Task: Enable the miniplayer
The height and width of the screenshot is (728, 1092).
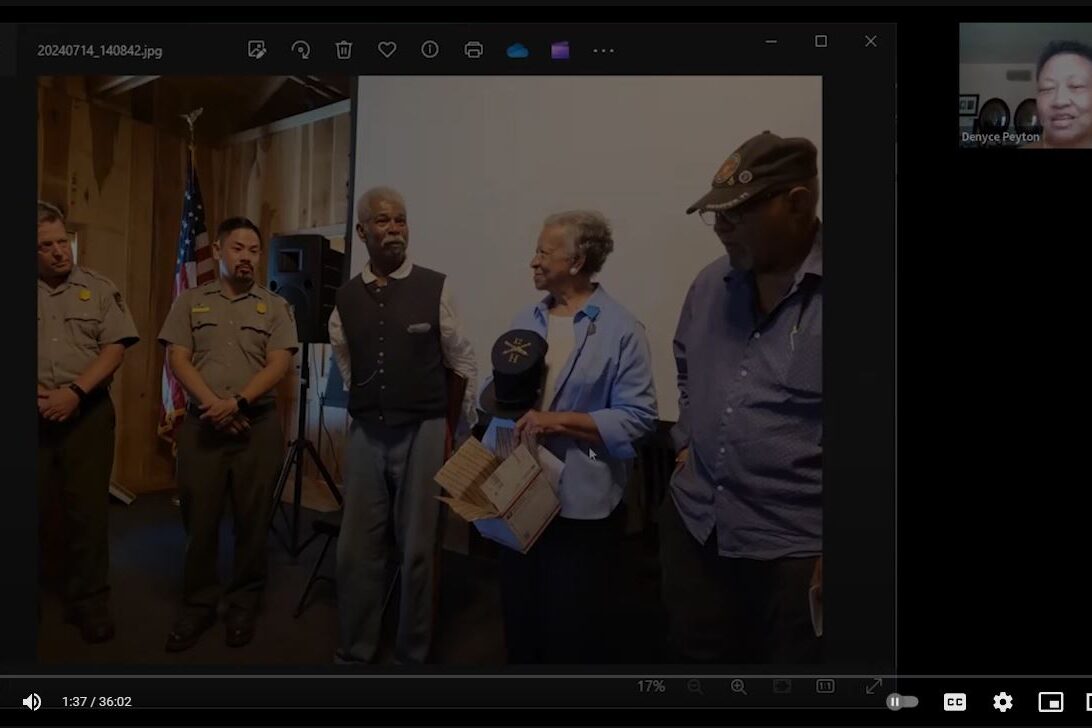Action: pyautogui.click(x=1050, y=702)
